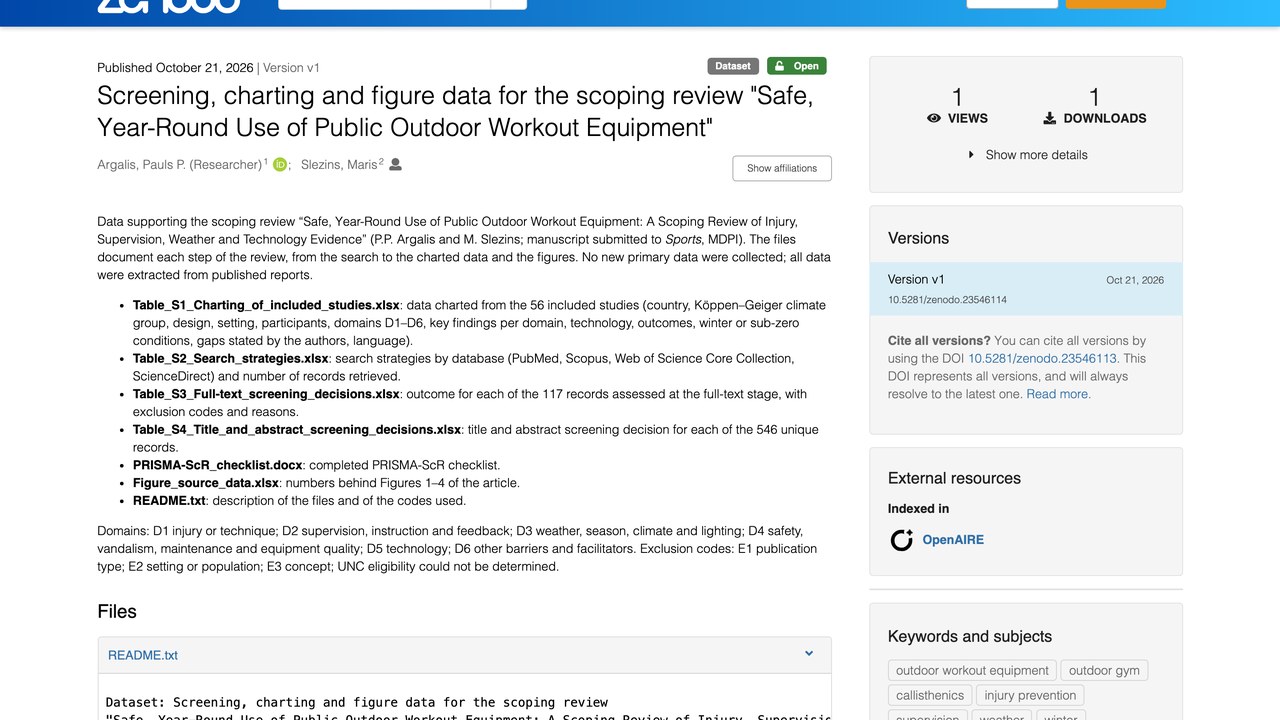The width and height of the screenshot is (1280, 720).
Task: Click the download icon beside DOWNLOADS
Action: pos(1050,118)
